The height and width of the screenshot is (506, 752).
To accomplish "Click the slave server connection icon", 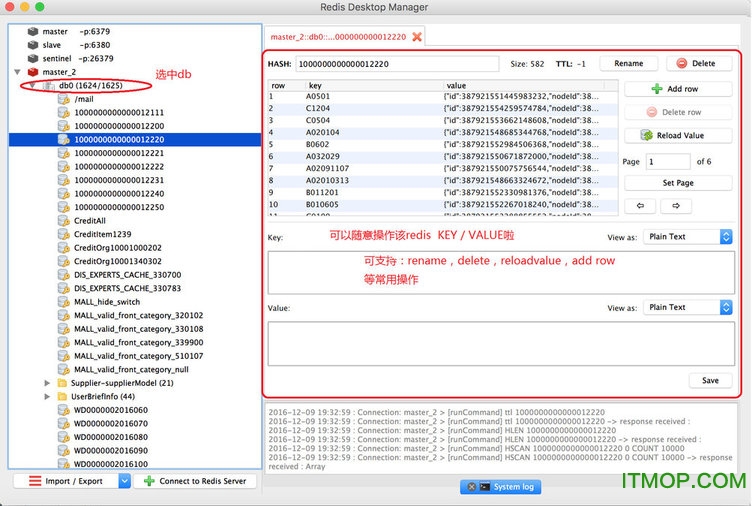I will [x=33, y=45].
